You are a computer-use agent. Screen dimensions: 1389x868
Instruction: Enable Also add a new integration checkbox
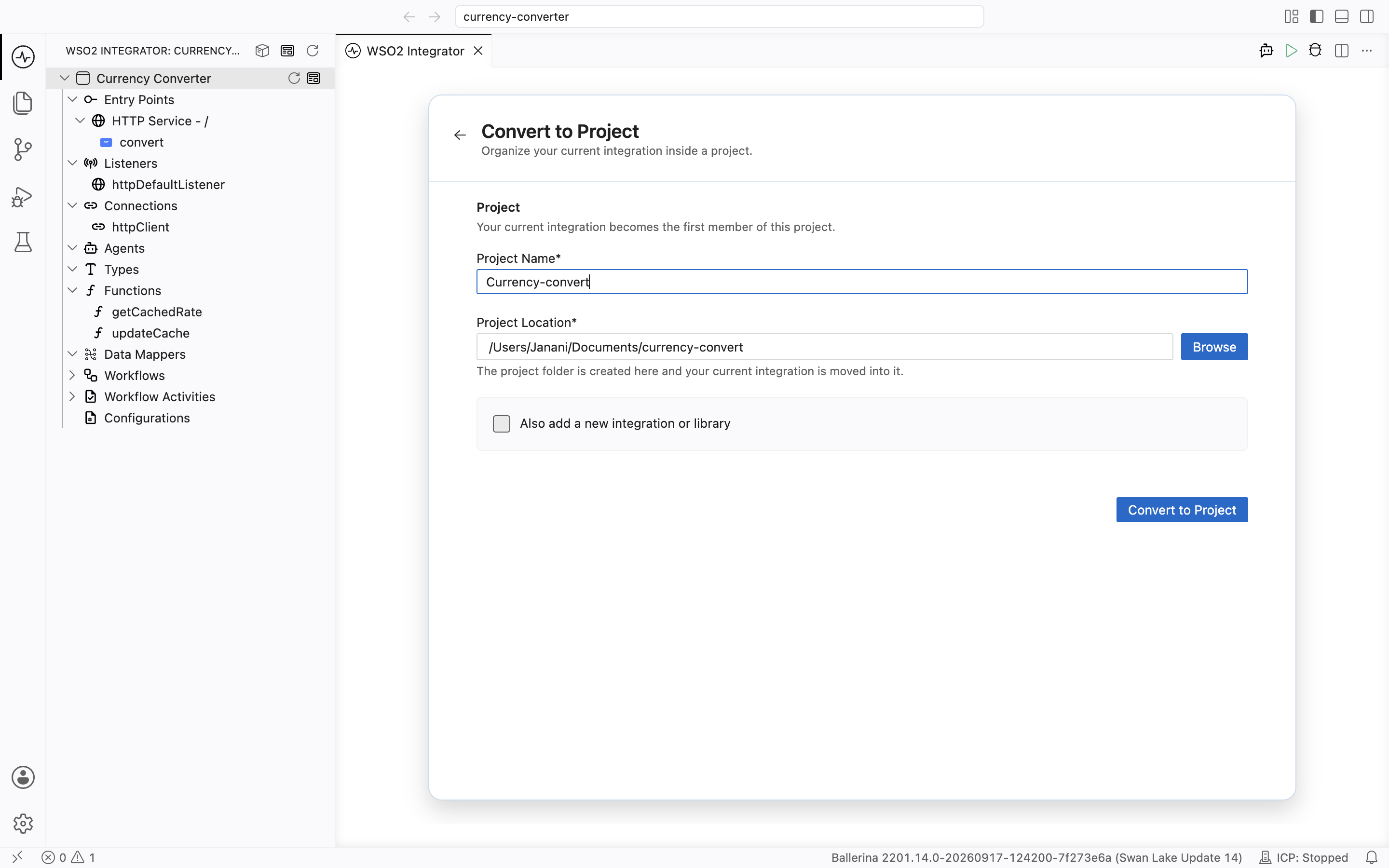[501, 424]
